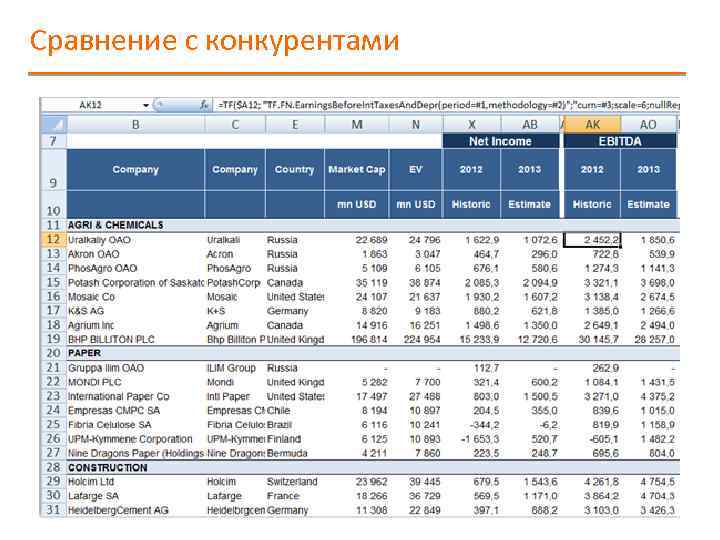Click the AGRI & CHEMICALS section row
The width and height of the screenshot is (720, 540).
(373, 225)
